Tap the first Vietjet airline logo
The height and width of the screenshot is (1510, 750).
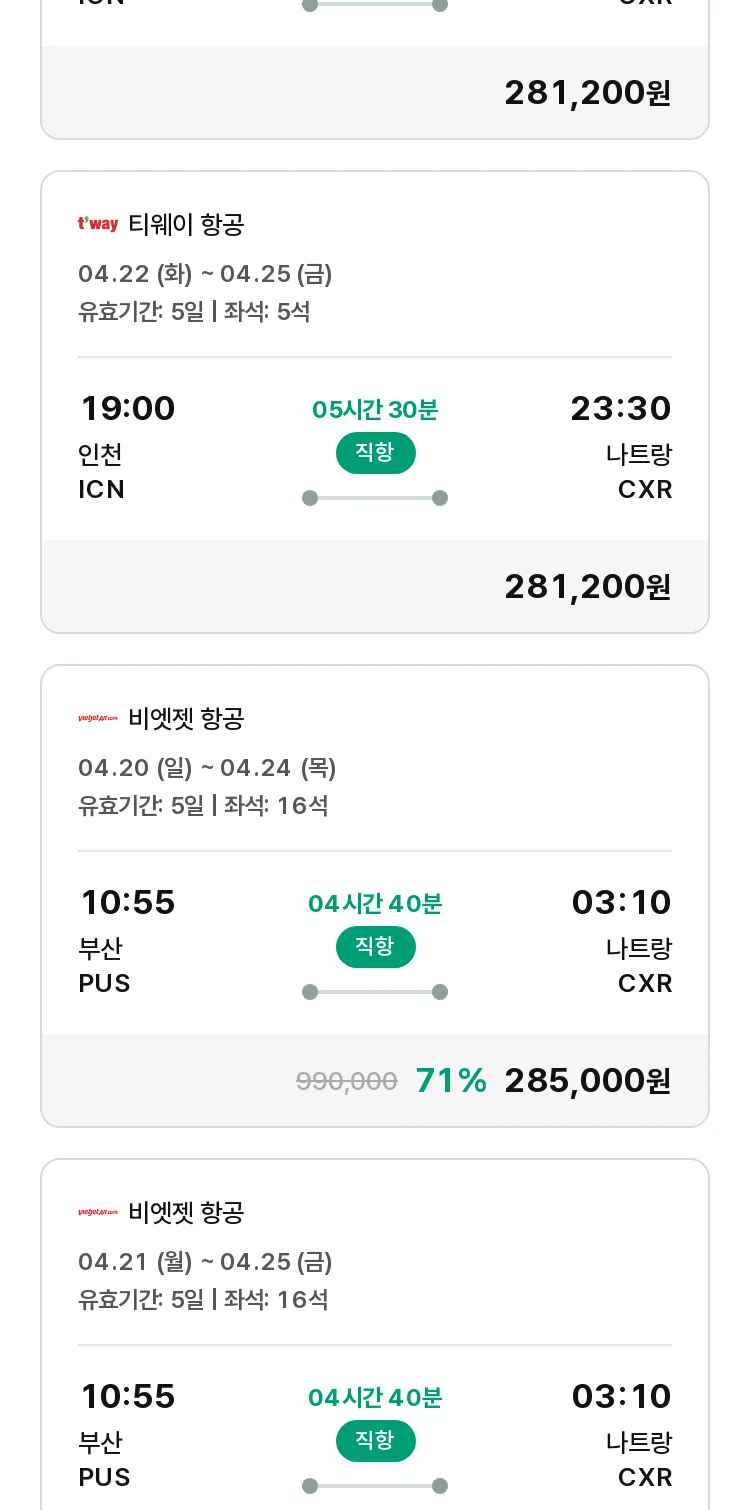click(98, 718)
